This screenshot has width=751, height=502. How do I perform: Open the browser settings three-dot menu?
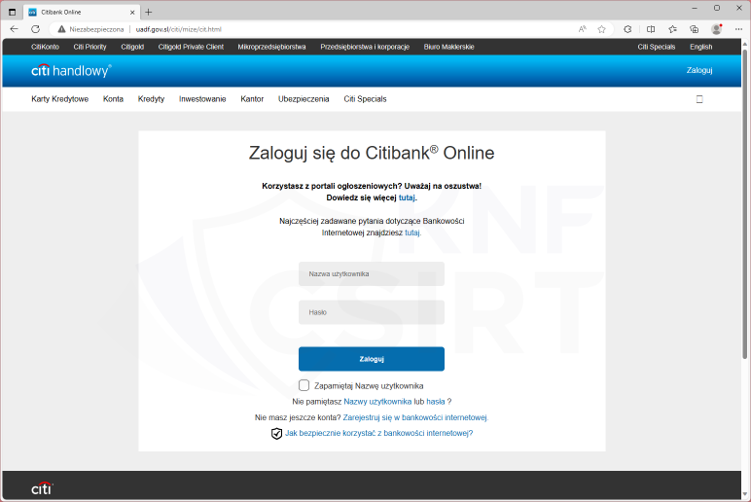pyautogui.click(x=738, y=29)
